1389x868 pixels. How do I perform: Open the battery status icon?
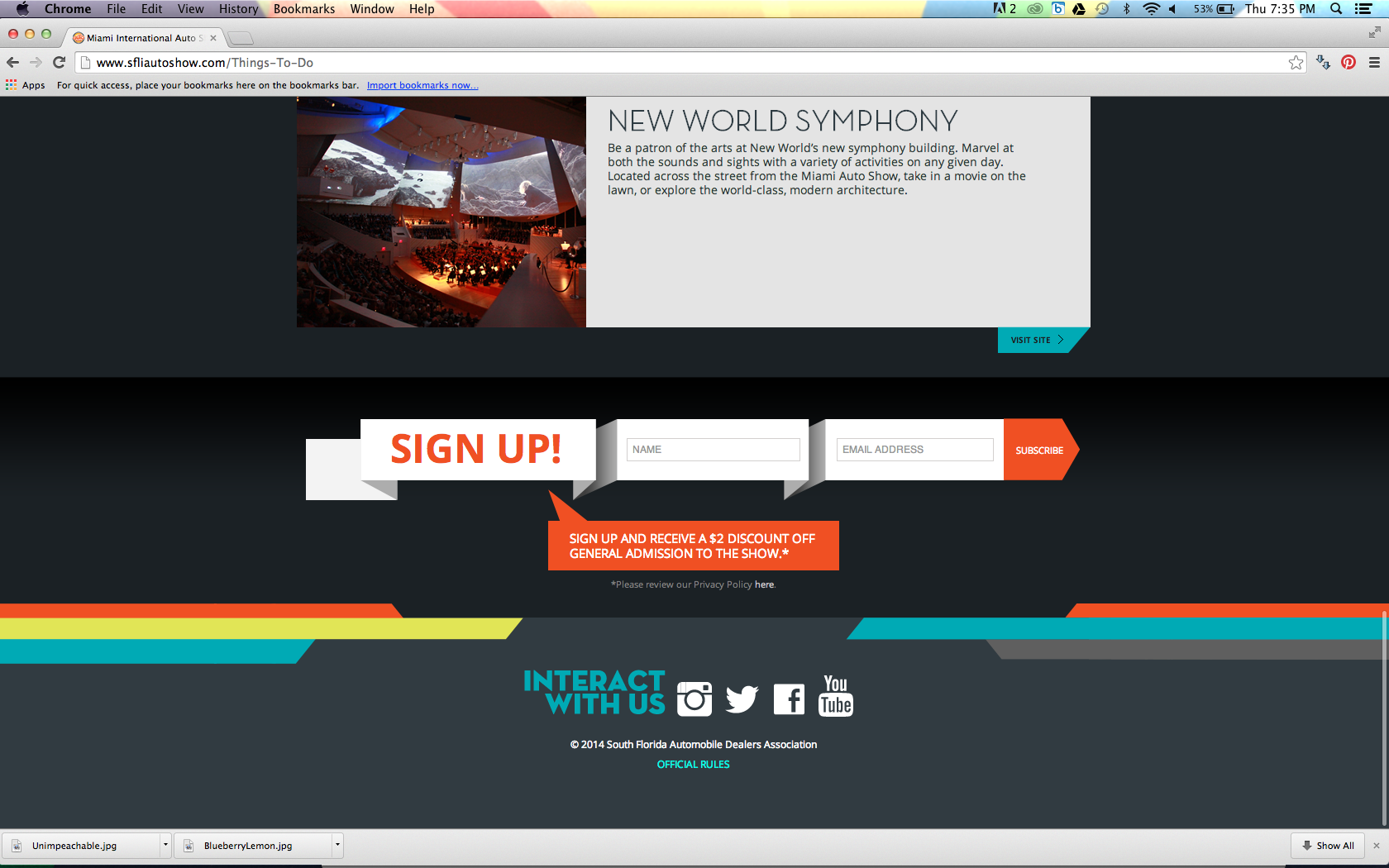1226,8
